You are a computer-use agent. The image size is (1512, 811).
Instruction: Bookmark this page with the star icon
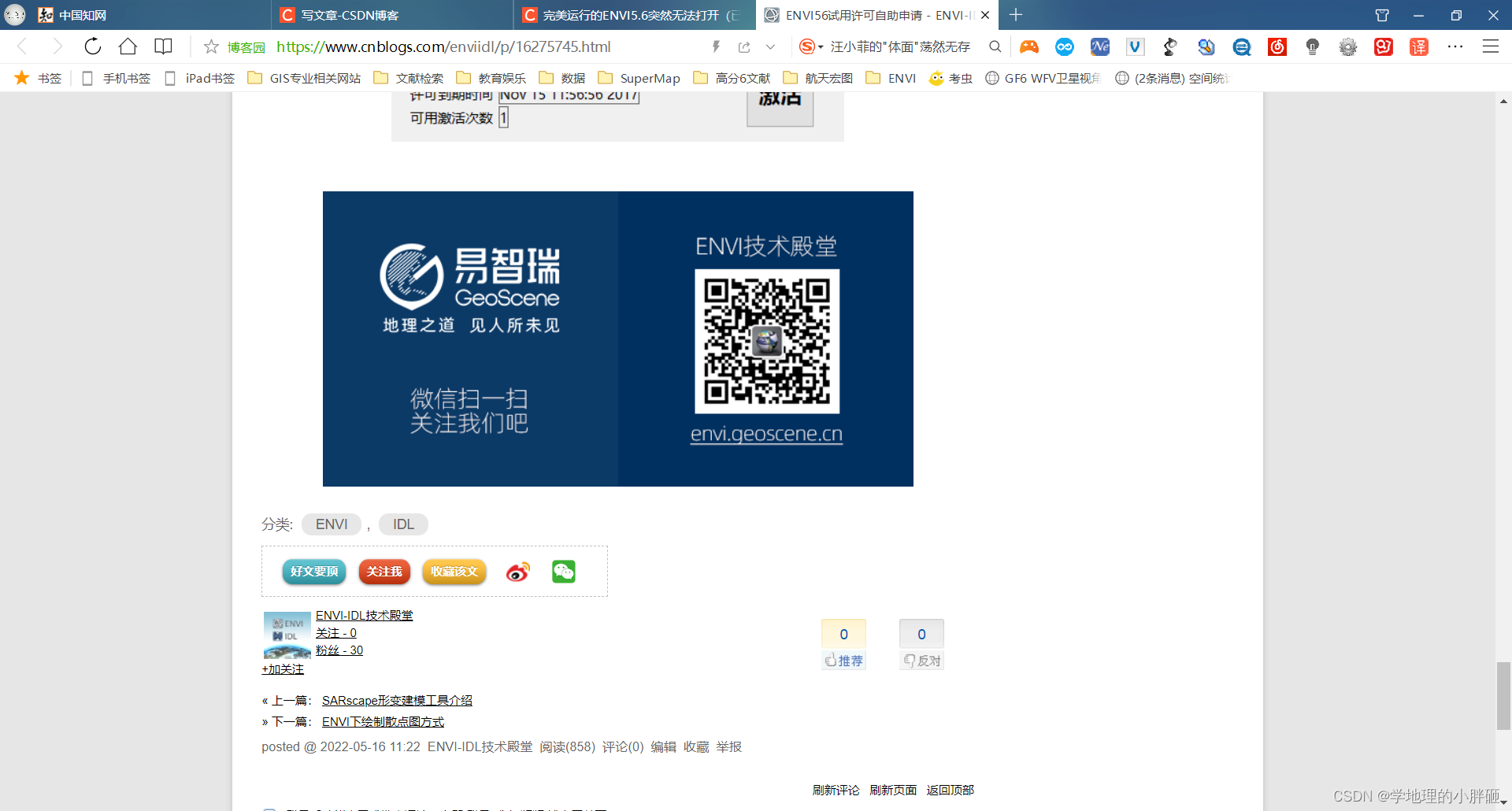pyautogui.click(x=211, y=46)
